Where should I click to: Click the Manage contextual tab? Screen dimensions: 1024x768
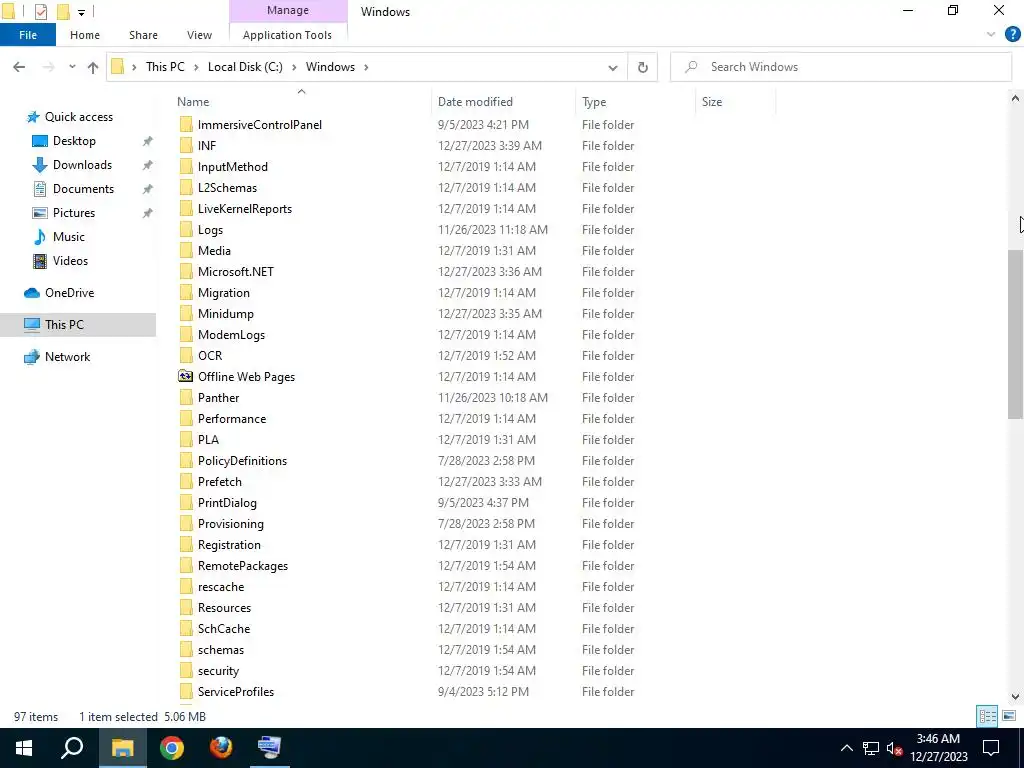[x=287, y=10]
